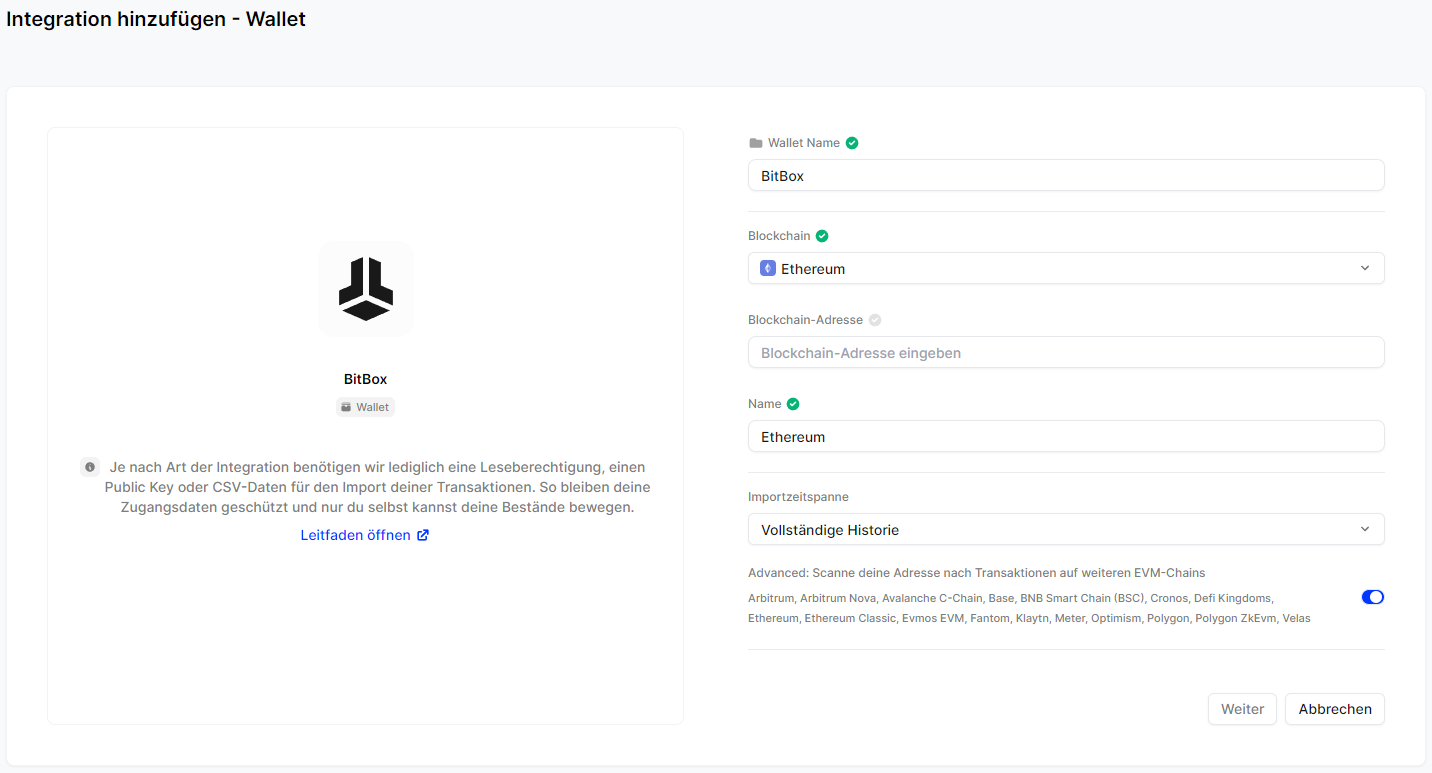Click the Blockchain-Adresse eingeben input field
This screenshot has width=1432, height=773.
click(x=1066, y=352)
